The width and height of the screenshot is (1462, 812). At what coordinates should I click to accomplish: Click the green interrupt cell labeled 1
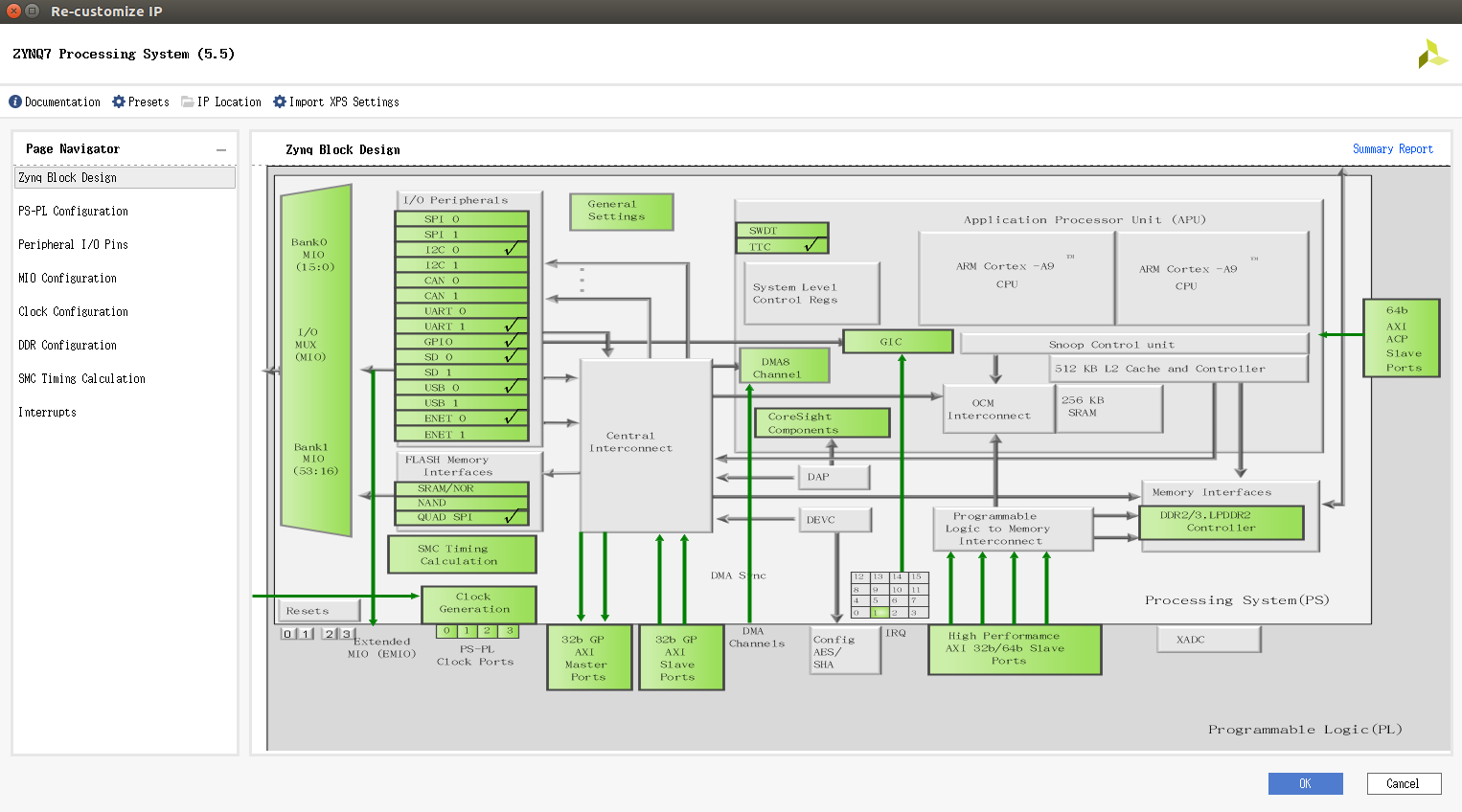pos(879,613)
